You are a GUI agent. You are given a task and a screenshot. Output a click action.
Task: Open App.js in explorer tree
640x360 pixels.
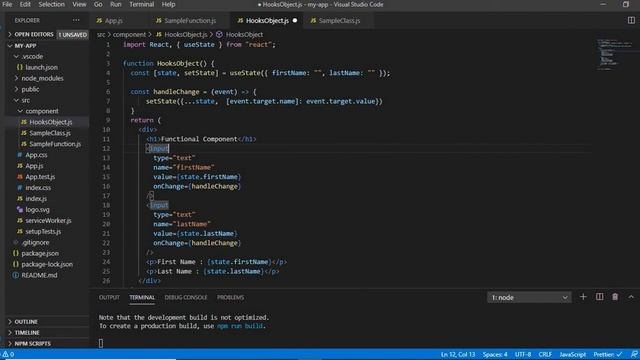point(34,166)
